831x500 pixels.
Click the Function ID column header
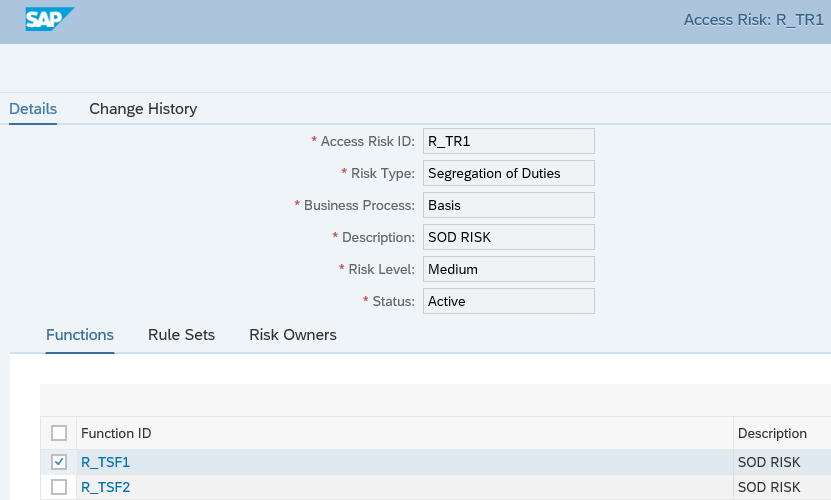[116, 433]
